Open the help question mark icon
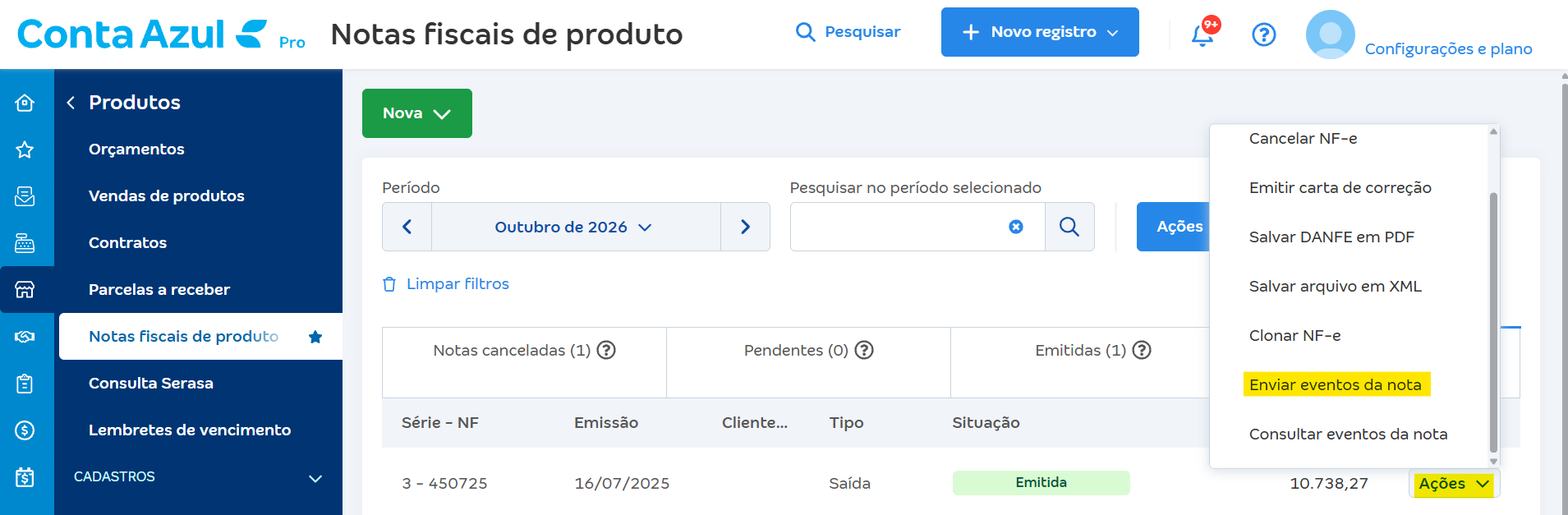This screenshot has width=1568, height=515. [x=1263, y=34]
